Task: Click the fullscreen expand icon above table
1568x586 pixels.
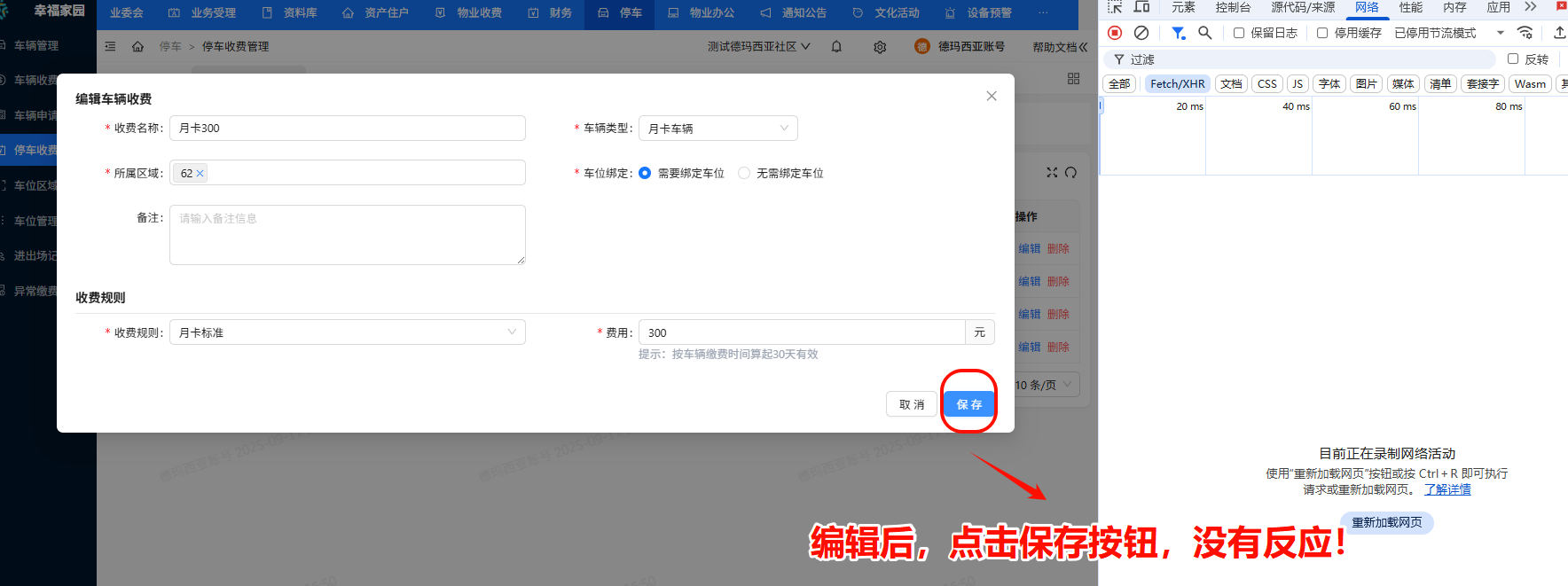Action: tap(1052, 172)
